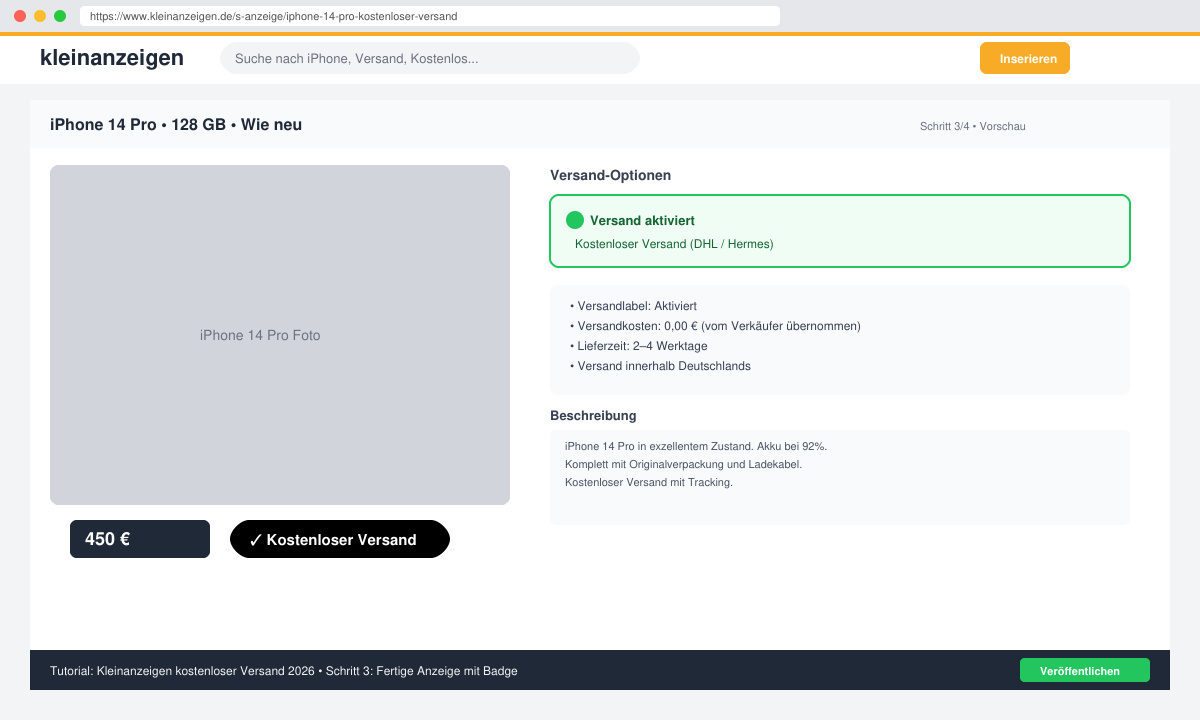Click Versand innerhalb Deutschlands line

(660, 366)
